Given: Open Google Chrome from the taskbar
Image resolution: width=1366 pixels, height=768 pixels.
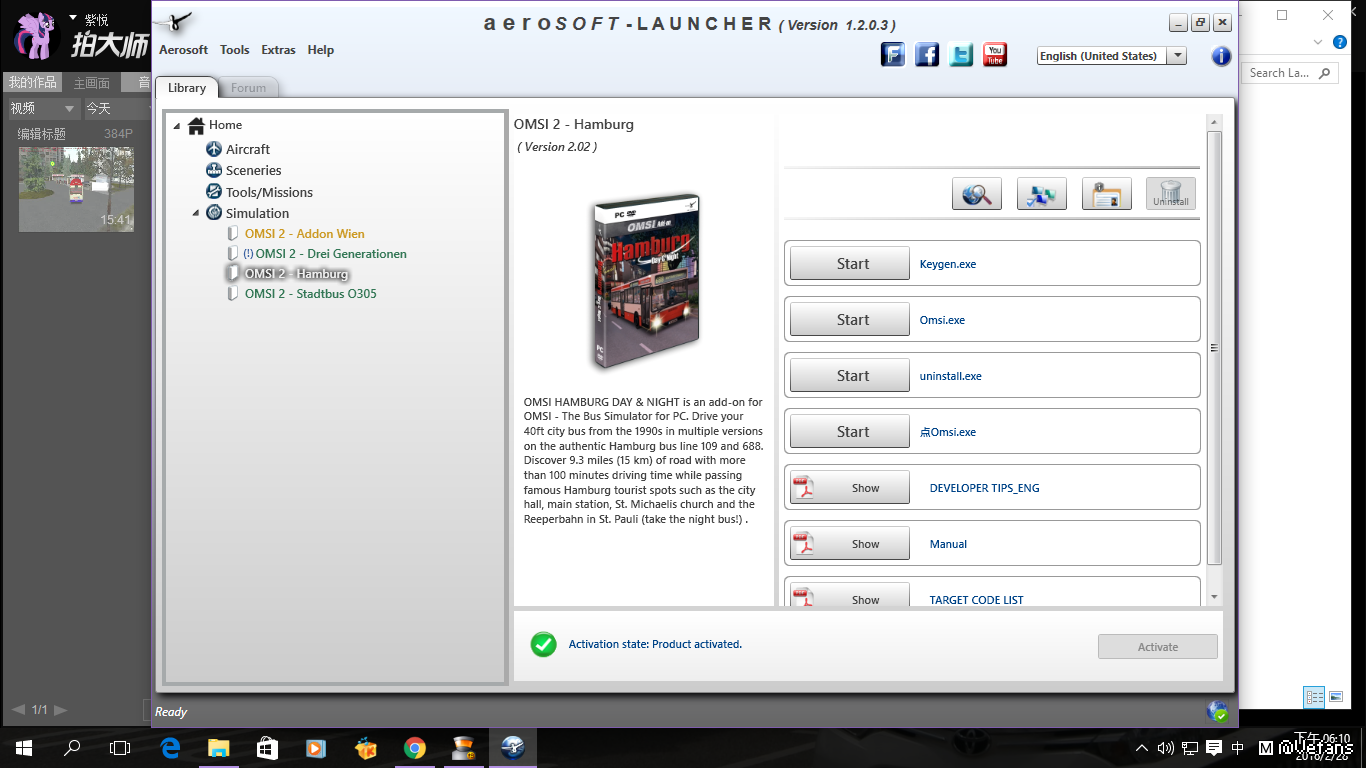Looking at the screenshot, I should pyautogui.click(x=414, y=747).
